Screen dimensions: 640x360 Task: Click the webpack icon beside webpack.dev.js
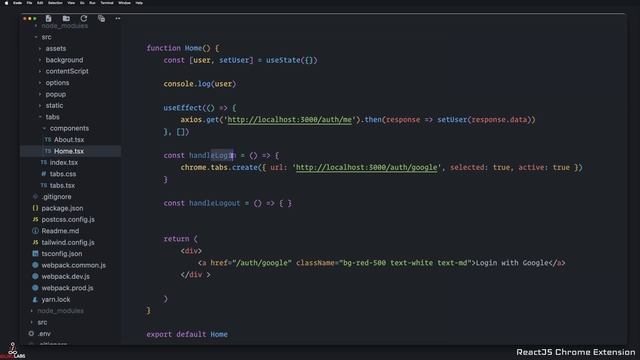coord(35,276)
